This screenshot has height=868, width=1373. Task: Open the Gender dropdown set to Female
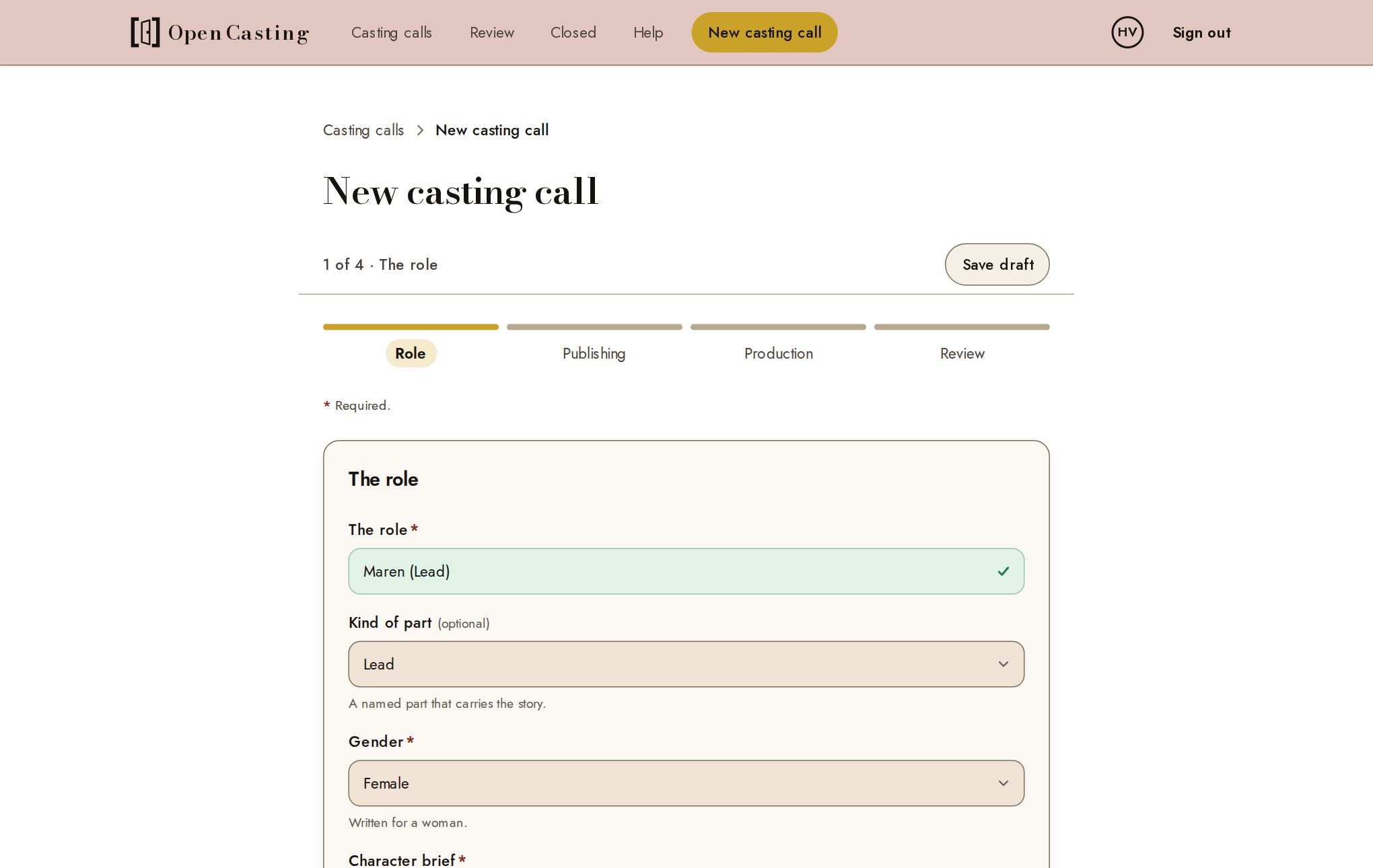pyautogui.click(x=686, y=783)
